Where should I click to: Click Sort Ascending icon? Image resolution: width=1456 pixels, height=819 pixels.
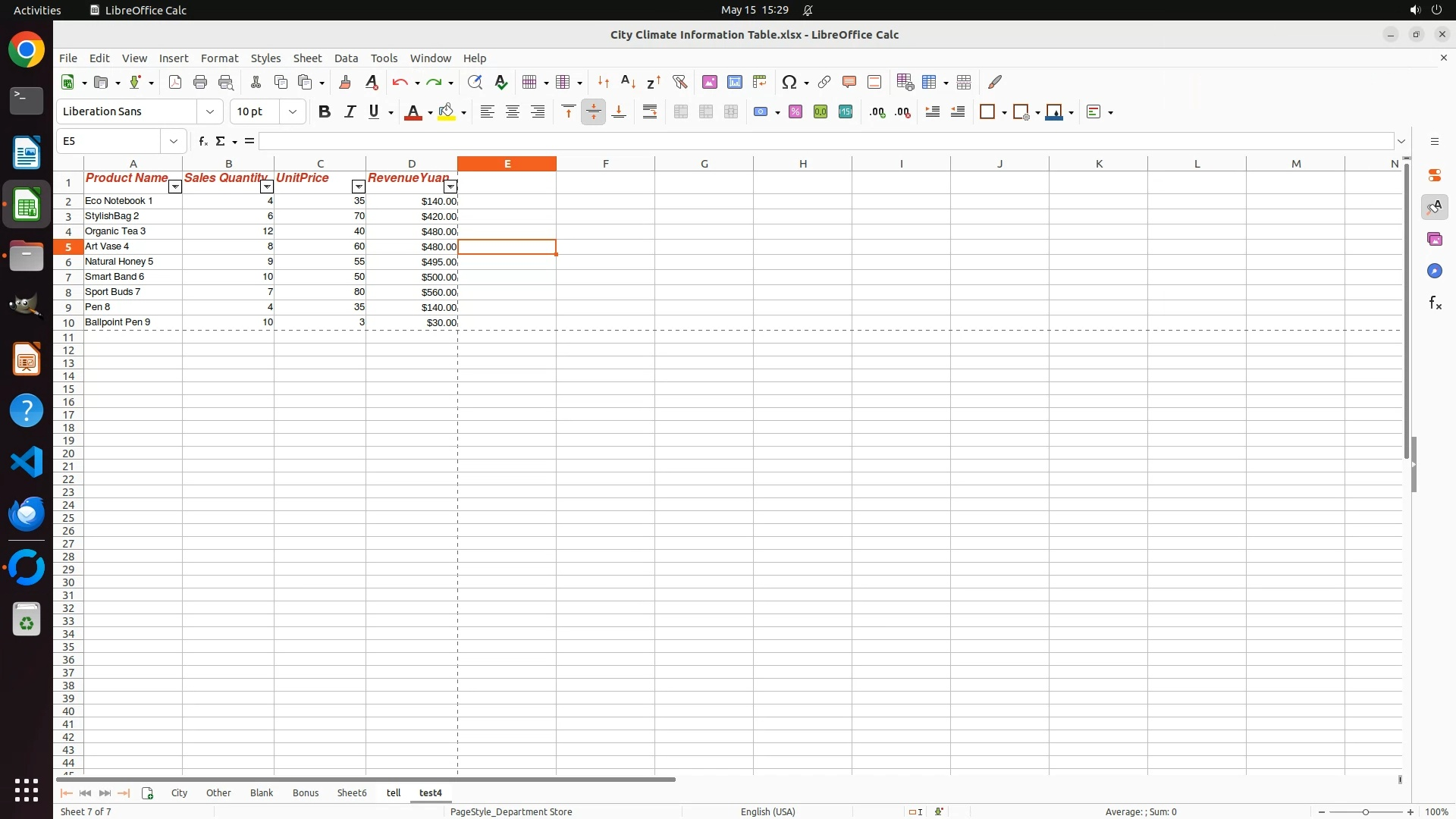[628, 82]
